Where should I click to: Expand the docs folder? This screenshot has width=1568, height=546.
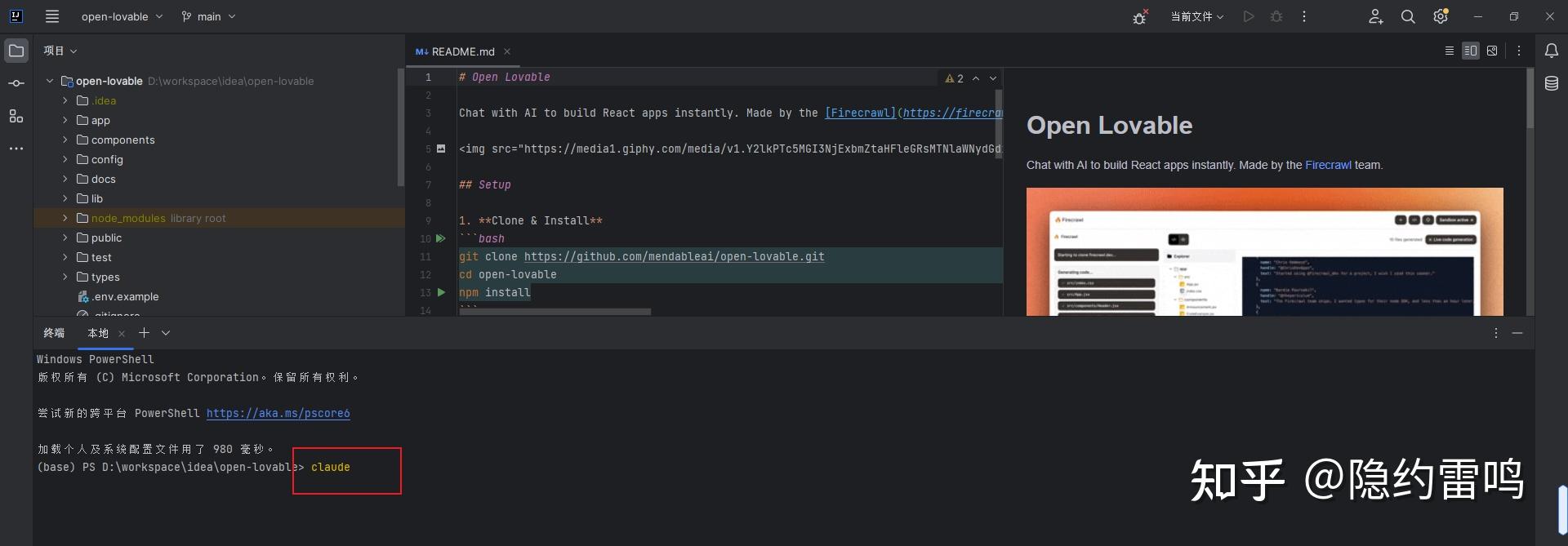click(x=65, y=179)
